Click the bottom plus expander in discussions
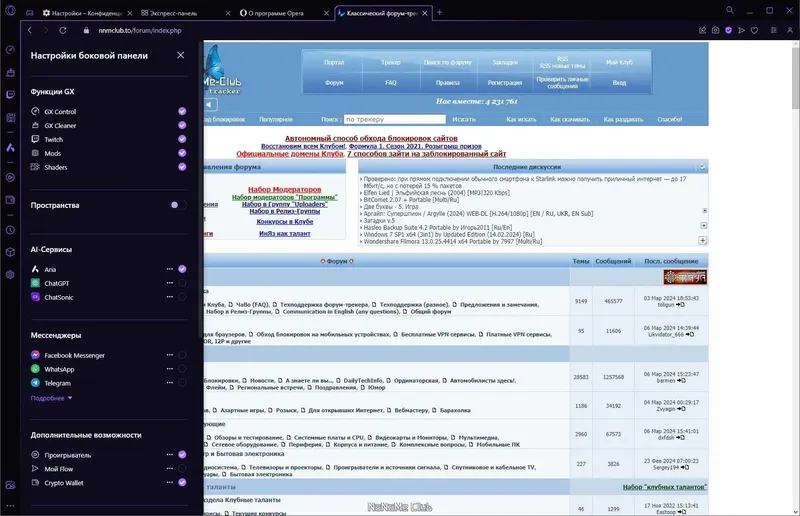This screenshot has height=516, width=800. tap(703, 240)
